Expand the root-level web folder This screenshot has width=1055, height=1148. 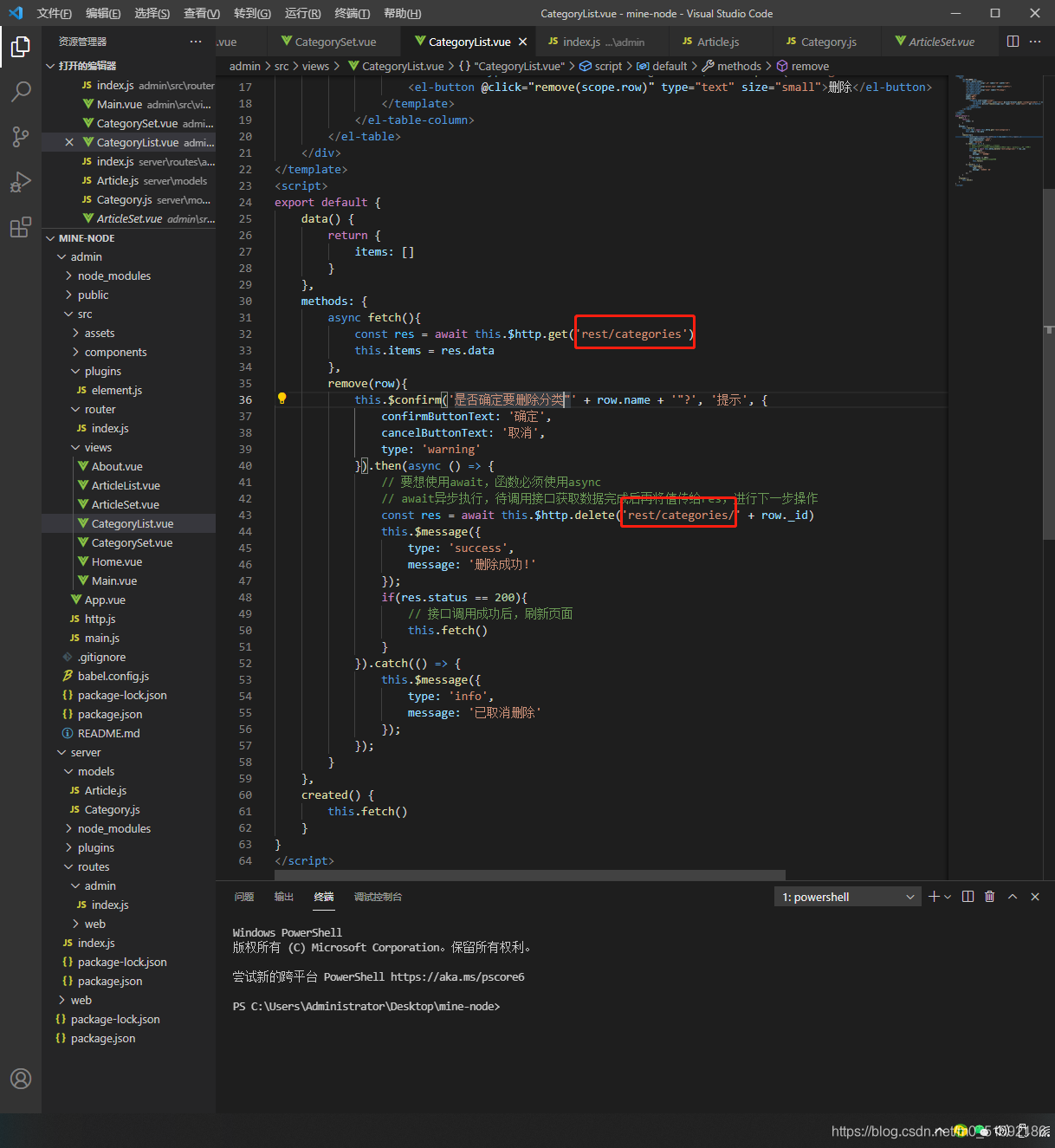[x=128, y=1000]
